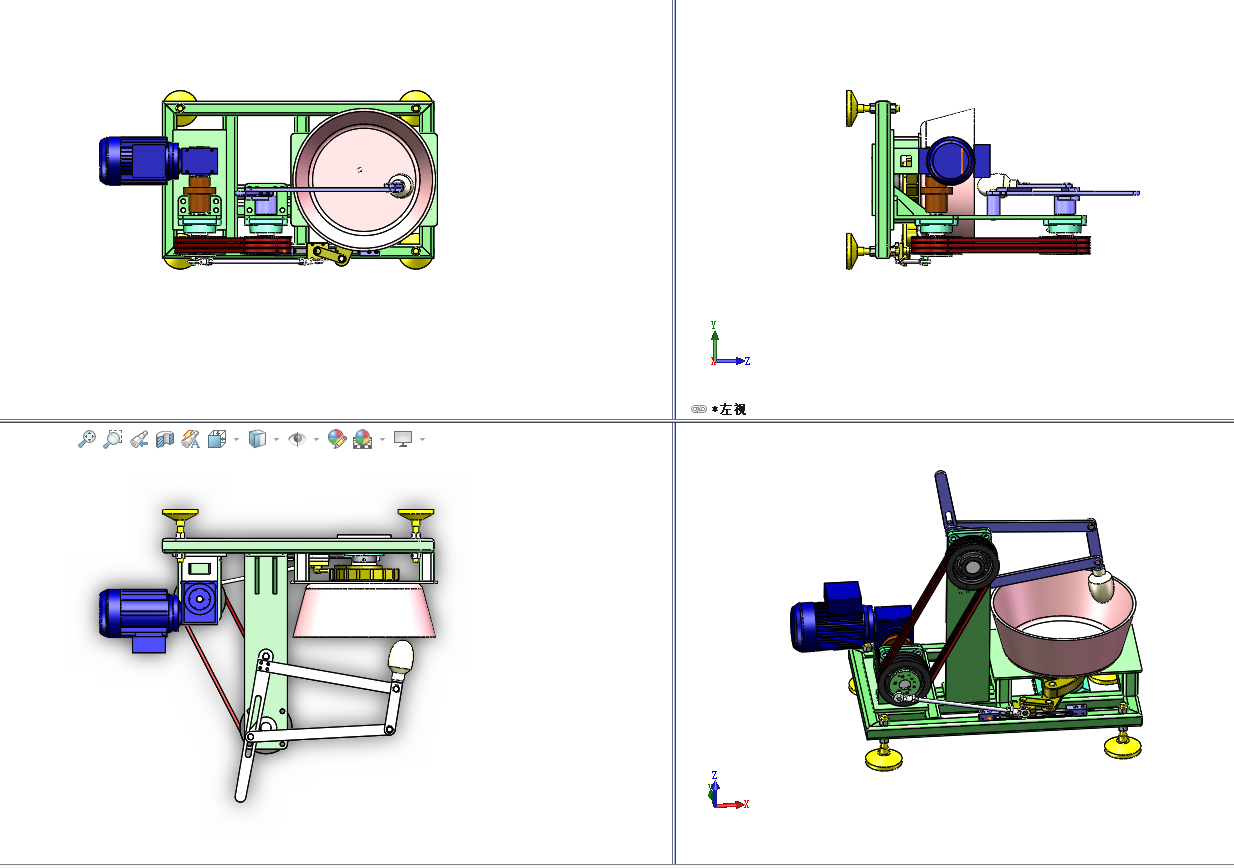Click the Display Style cube icon
The width and height of the screenshot is (1234, 868).
coord(257,439)
